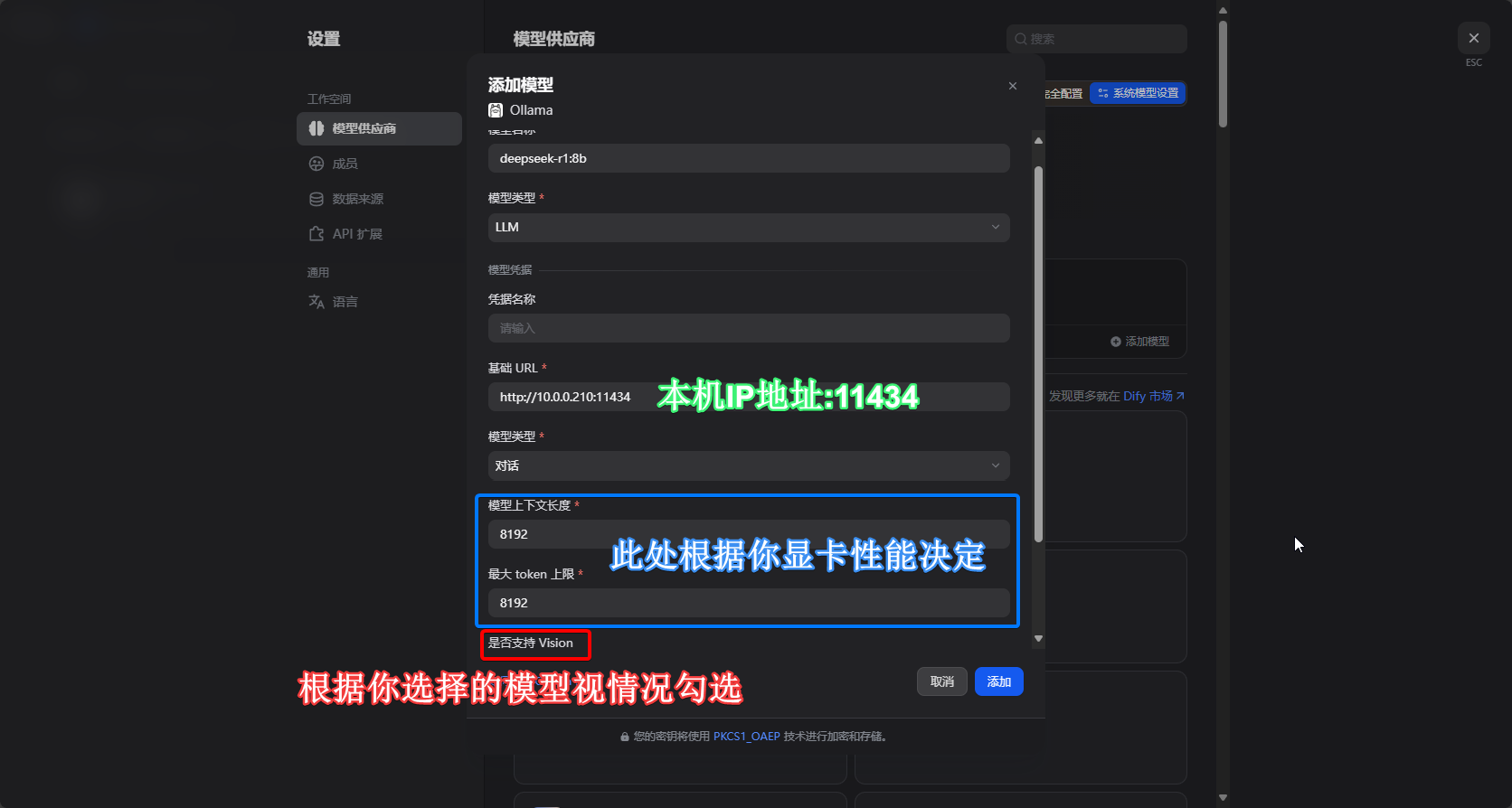
Task: Click the ESC close settings icon
Action: click(x=1473, y=38)
